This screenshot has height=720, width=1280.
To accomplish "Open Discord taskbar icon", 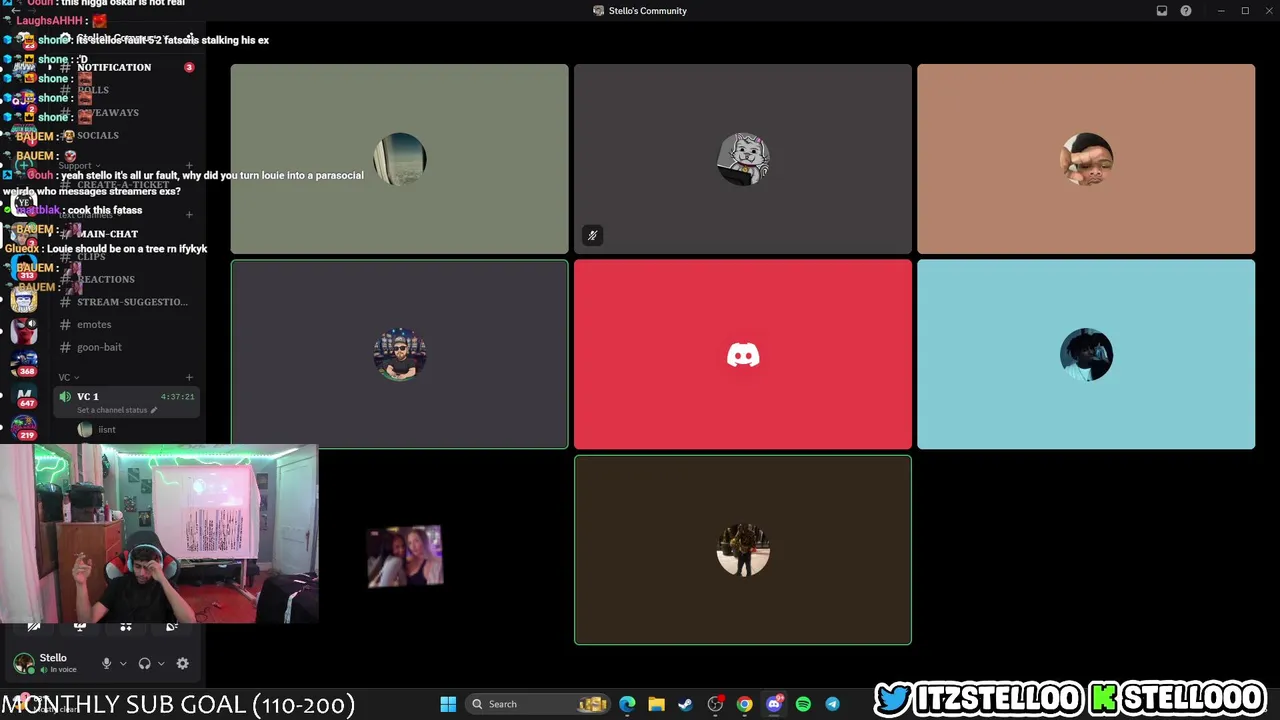I will coord(774,704).
